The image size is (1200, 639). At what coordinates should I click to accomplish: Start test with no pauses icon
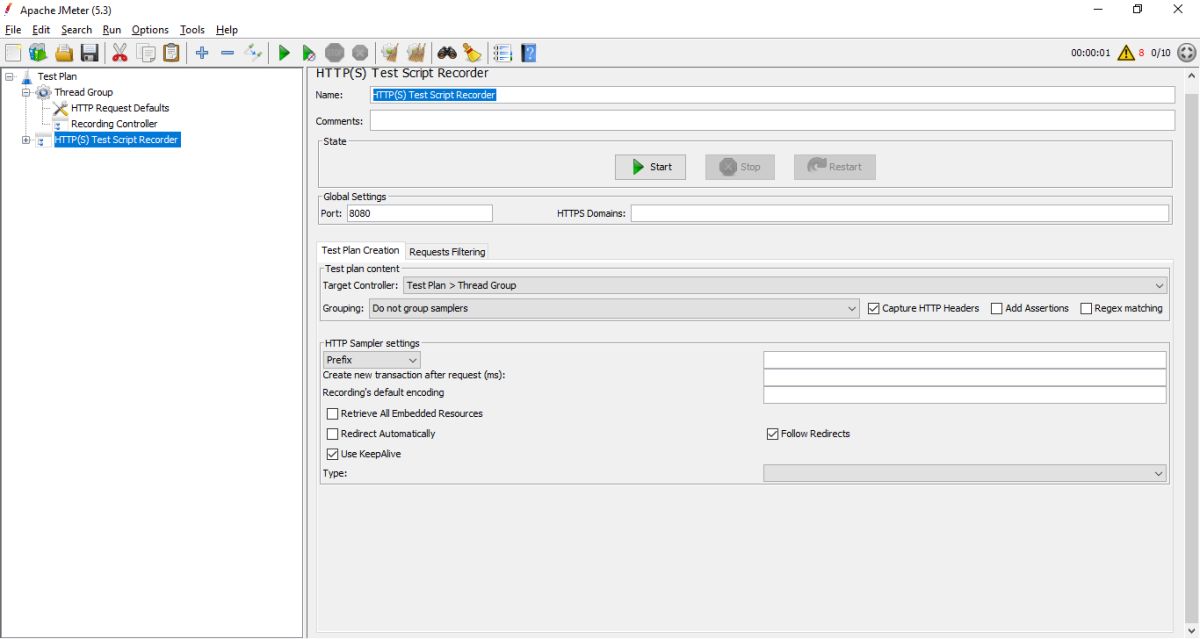point(309,53)
